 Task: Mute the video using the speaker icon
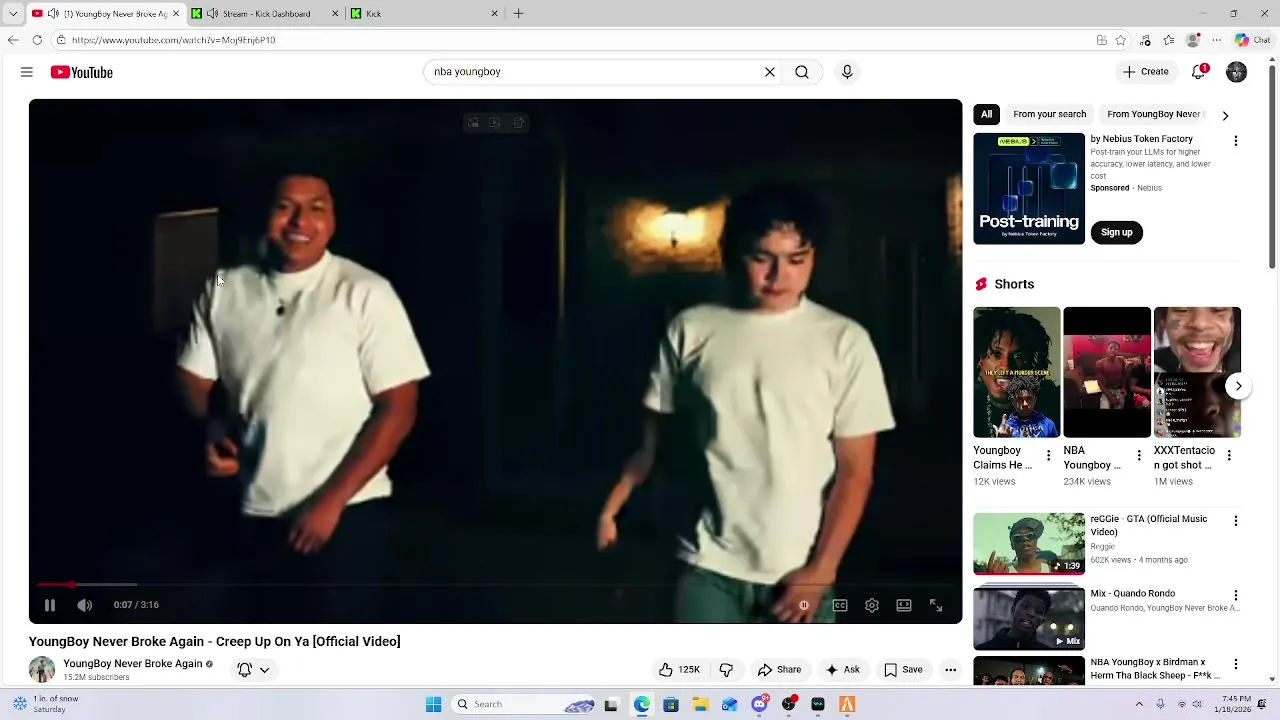click(x=85, y=605)
